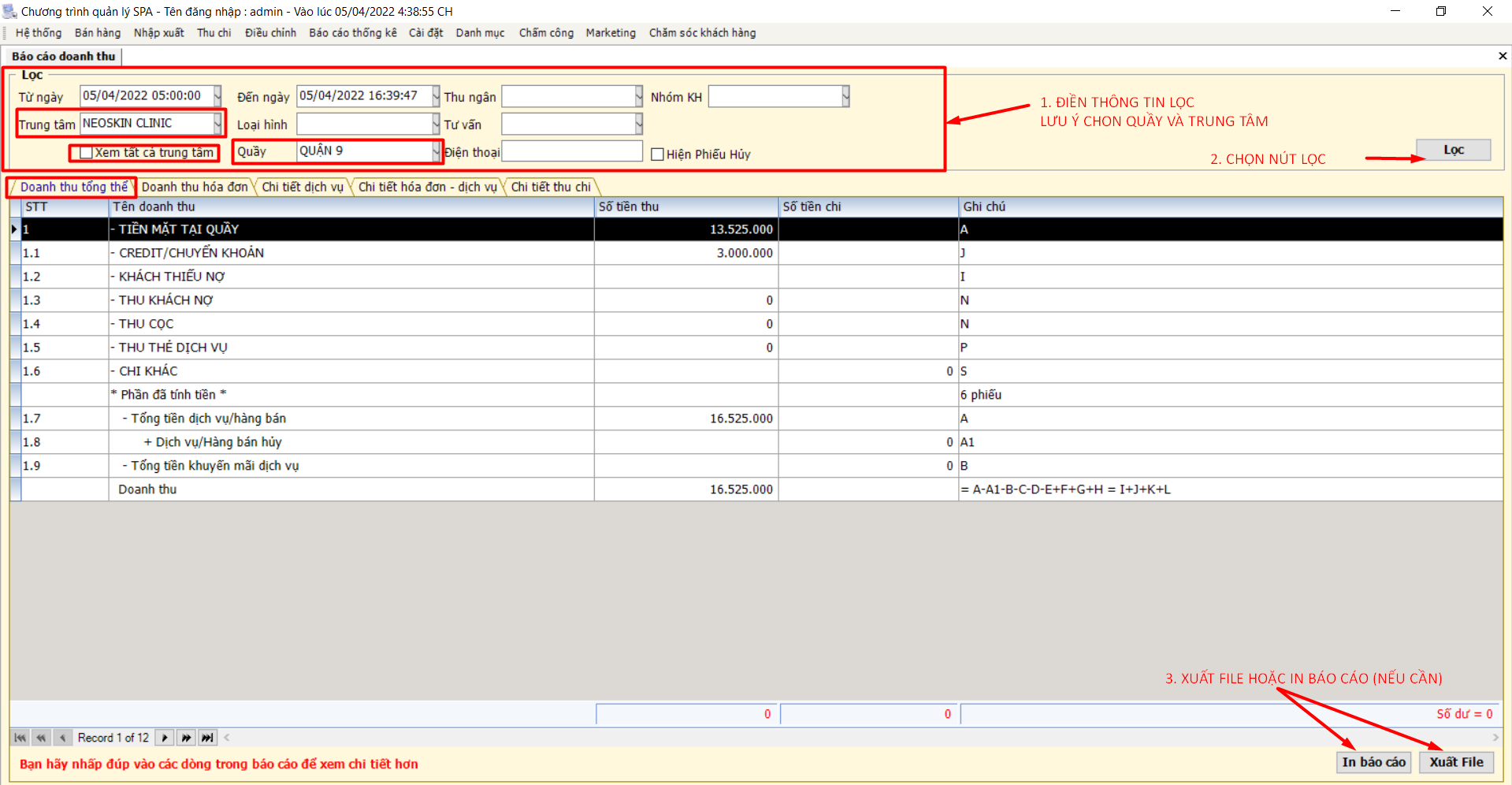Toggle the Hiện Phiếu Hủy checkbox
This screenshot has width=1512, height=785.
pos(658,154)
